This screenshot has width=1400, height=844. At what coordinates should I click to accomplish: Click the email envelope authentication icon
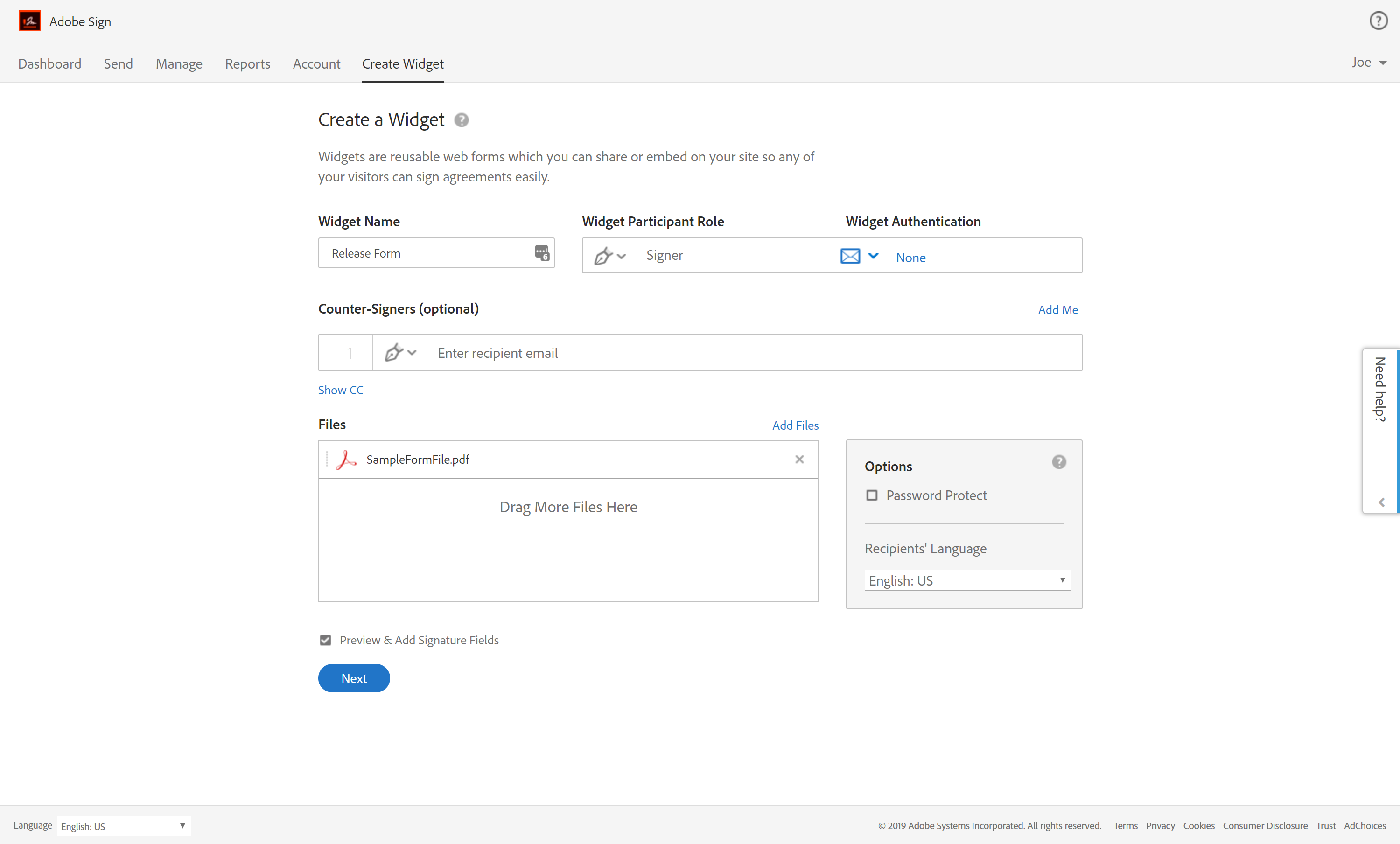pyautogui.click(x=850, y=256)
